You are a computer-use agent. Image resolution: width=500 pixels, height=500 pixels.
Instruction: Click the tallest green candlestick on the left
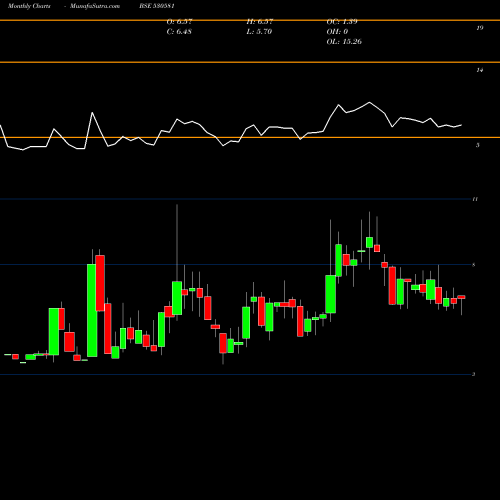click(x=92, y=310)
